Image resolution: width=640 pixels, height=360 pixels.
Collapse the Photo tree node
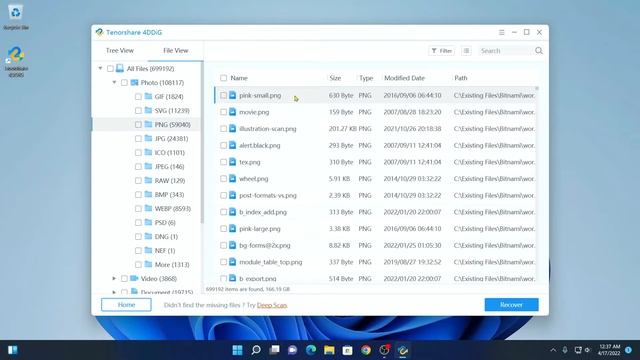pos(114,82)
